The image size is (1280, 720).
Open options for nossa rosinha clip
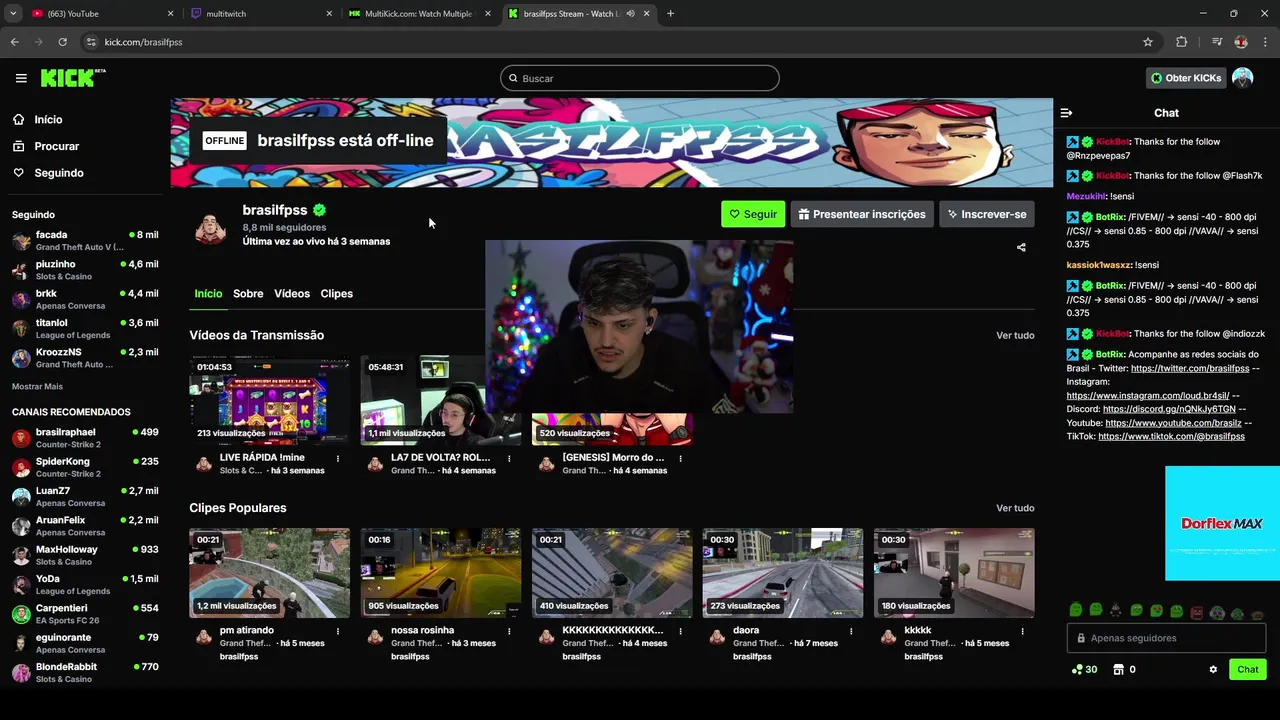tap(509, 631)
